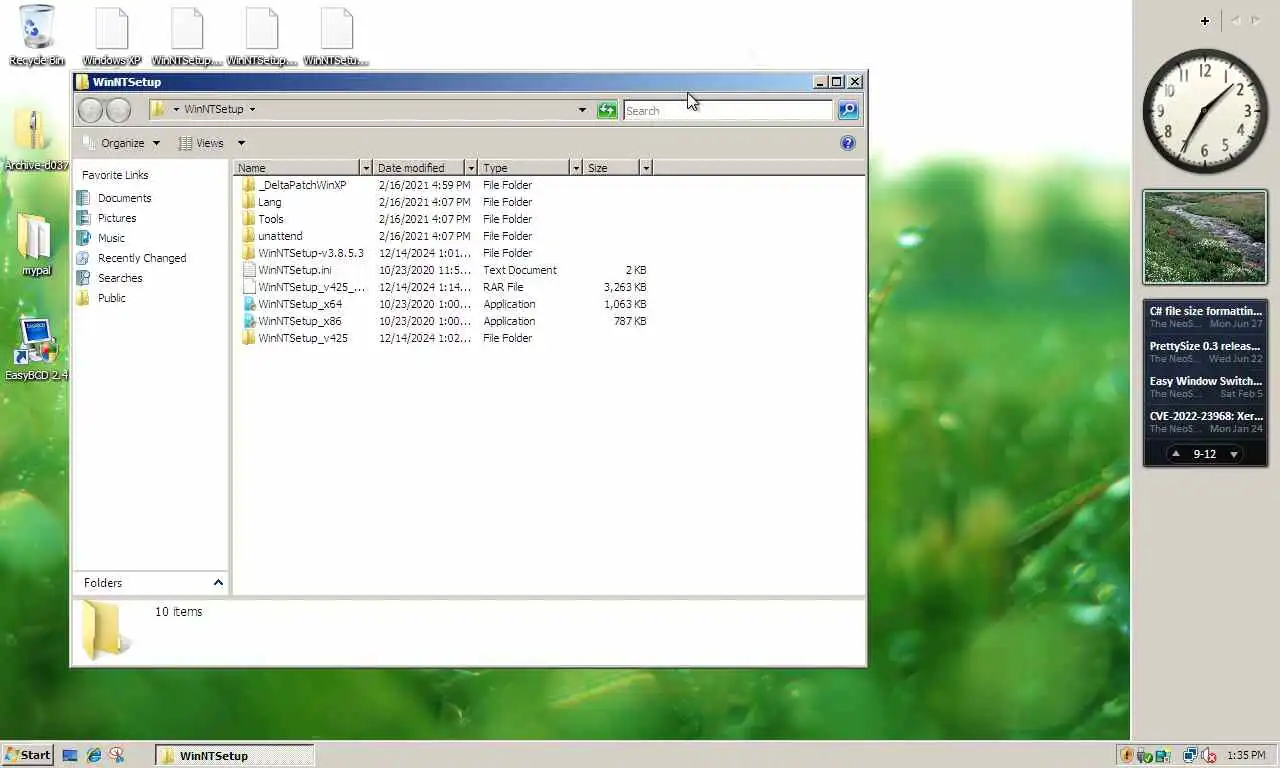The height and width of the screenshot is (768, 1280).
Task: Click the muted volume tray icon
Action: click(x=1207, y=756)
